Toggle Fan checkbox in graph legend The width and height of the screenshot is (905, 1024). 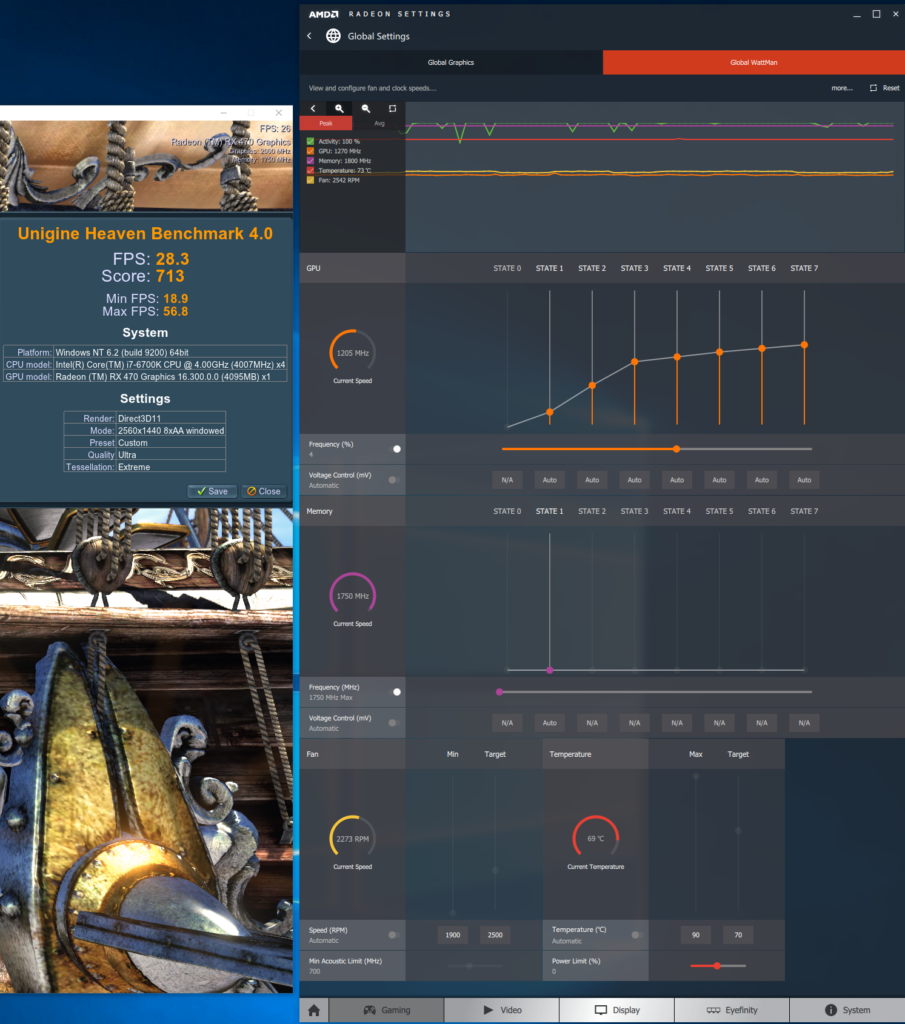coord(311,180)
